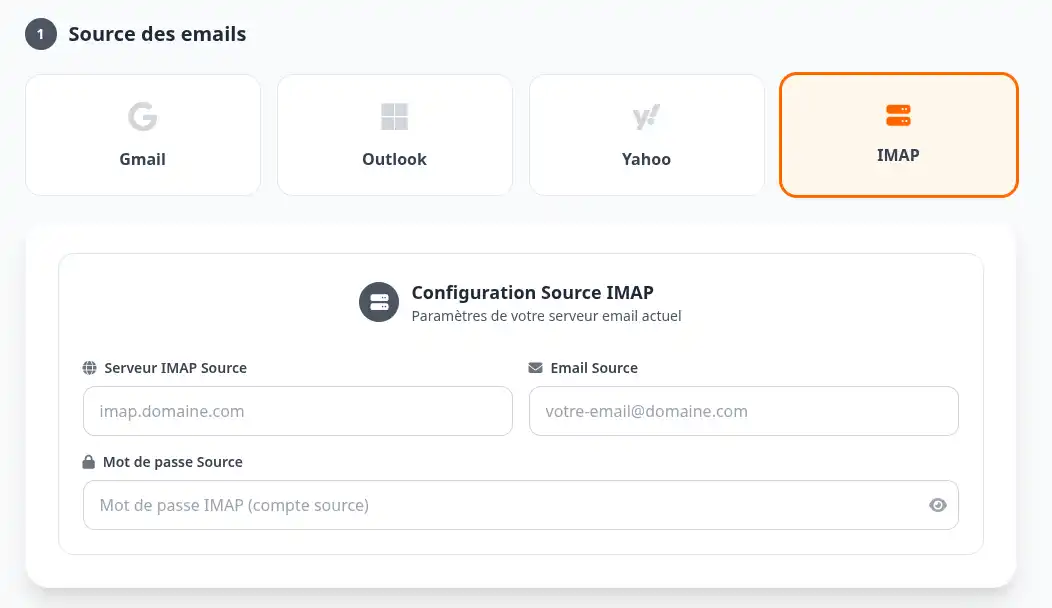1052x608 pixels.
Task: Toggle password visibility with the eye icon
Action: [938, 505]
